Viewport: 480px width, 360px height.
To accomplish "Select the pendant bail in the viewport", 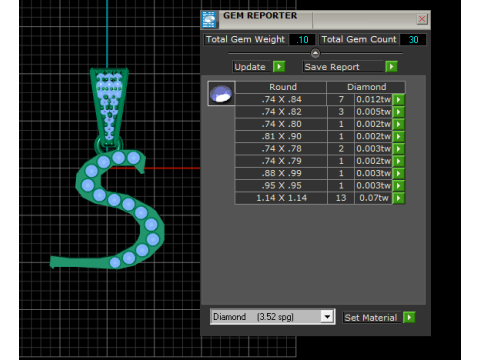I will [109, 107].
